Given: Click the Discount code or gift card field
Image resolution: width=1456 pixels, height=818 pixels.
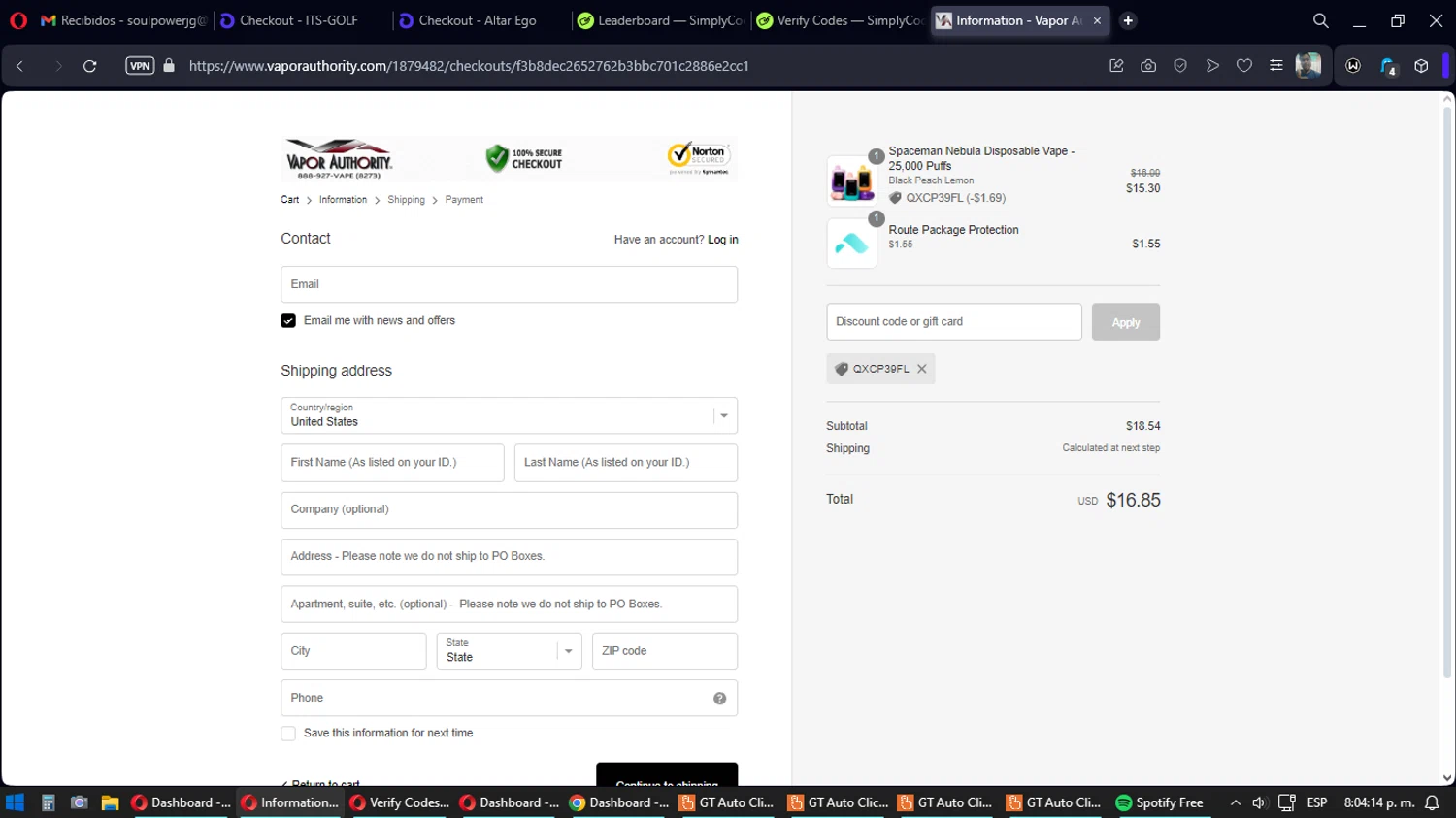Looking at the screenshot, I should click(954, 322).
